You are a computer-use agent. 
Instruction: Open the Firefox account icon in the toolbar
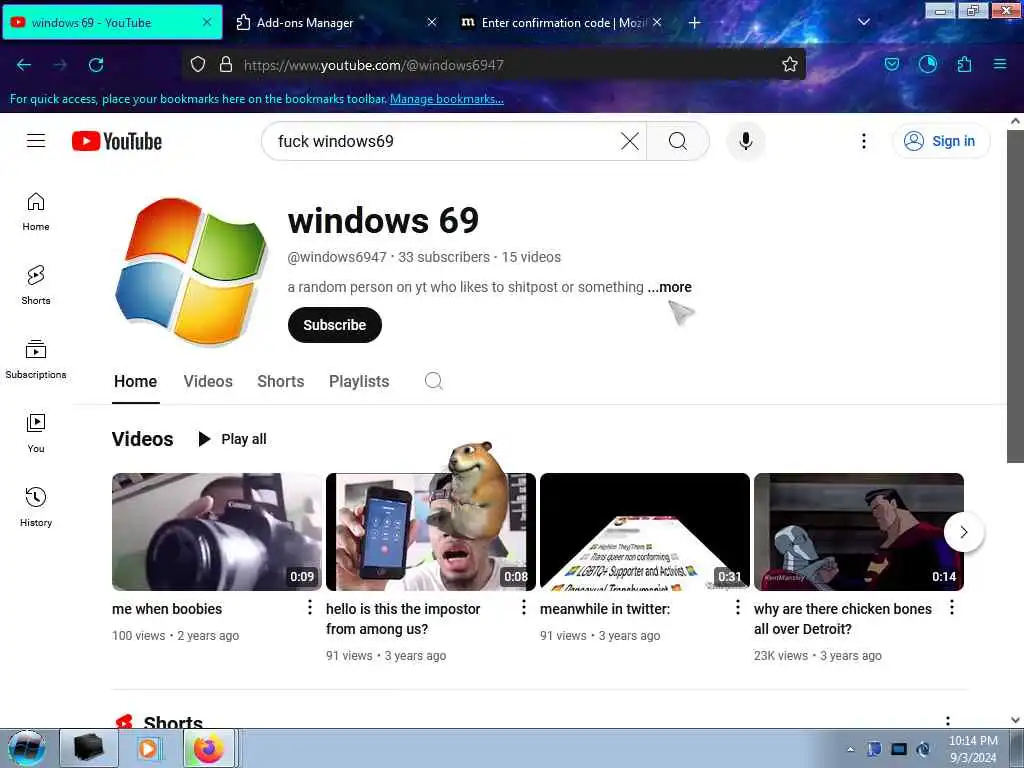point(927,64)
